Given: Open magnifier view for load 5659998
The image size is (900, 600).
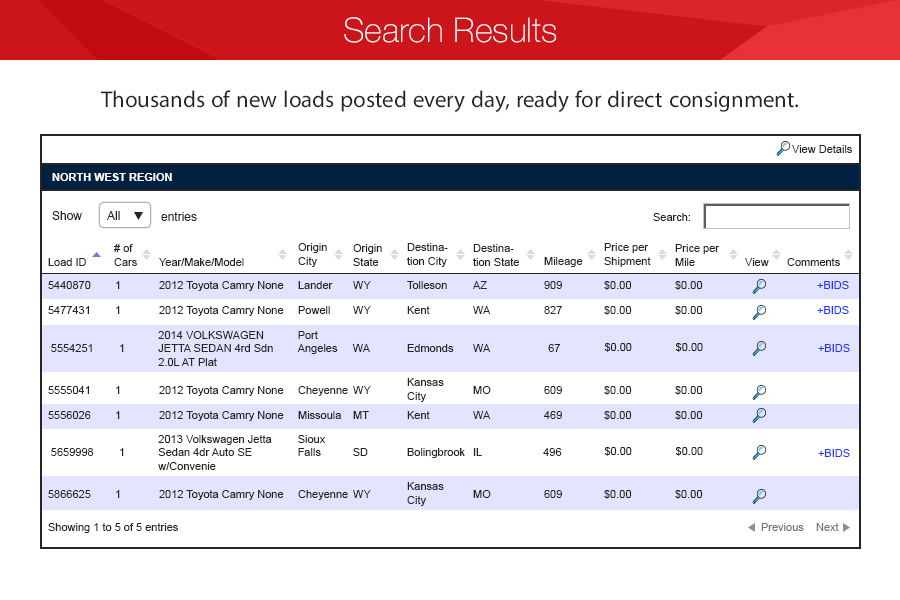Looking at the screenshot, I should tap(759, 452).
